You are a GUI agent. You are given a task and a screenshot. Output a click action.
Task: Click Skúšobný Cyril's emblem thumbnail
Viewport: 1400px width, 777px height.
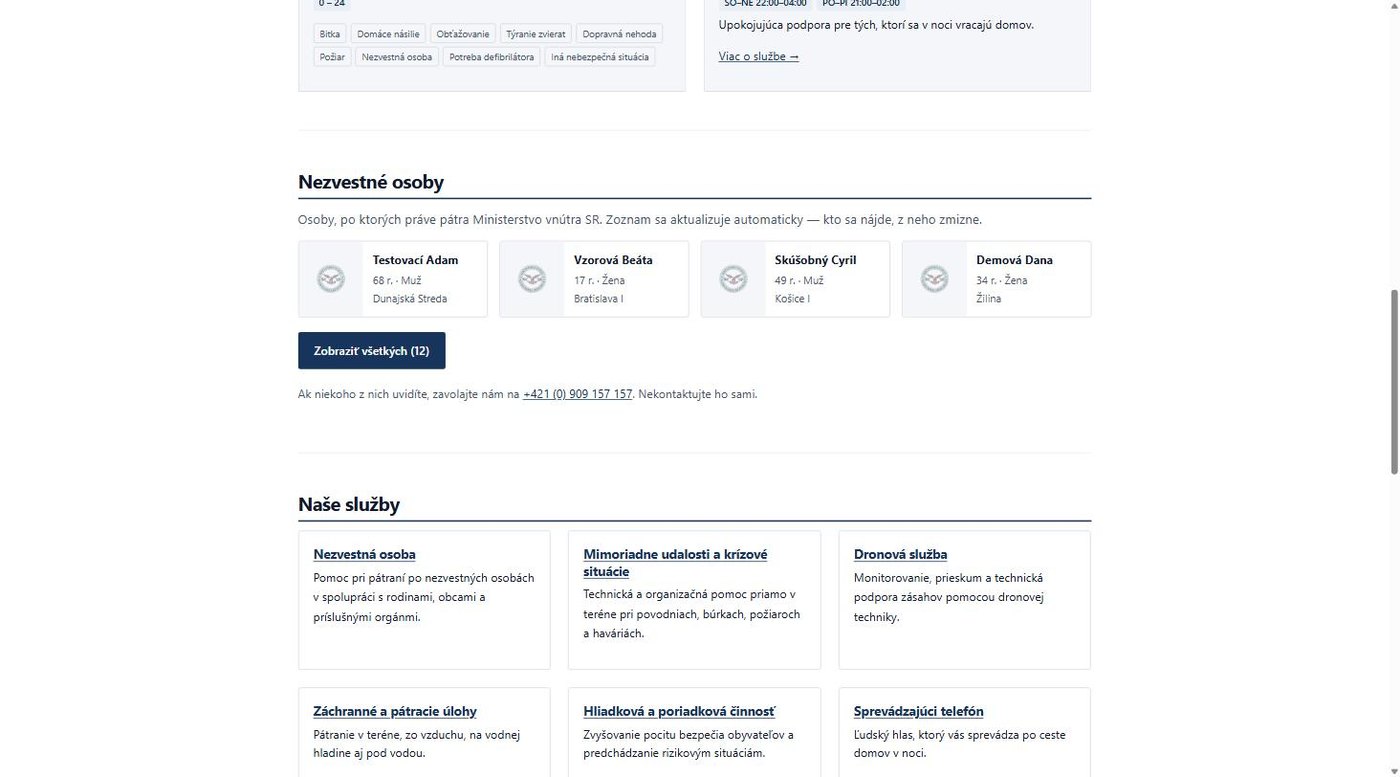(x=733, y=279)
